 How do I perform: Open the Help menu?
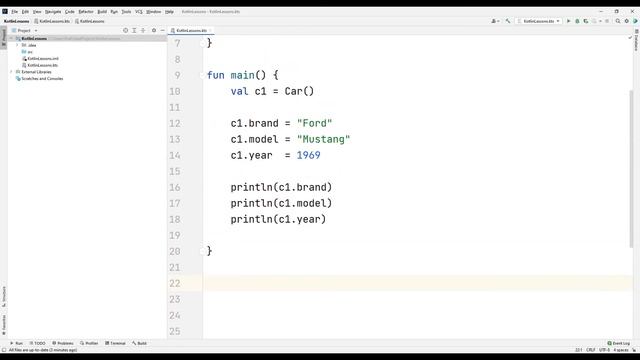click(x=169, y=12)
